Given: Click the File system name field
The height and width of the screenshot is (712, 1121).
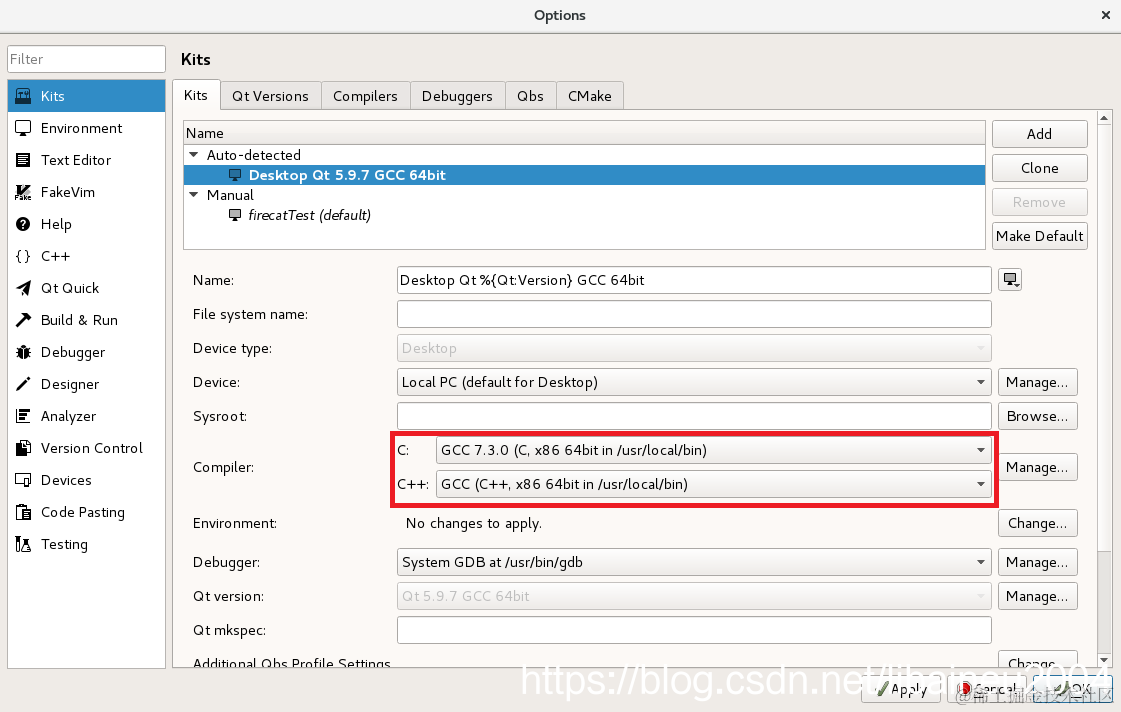Looking at the screenshot, I should coord(694,314).
